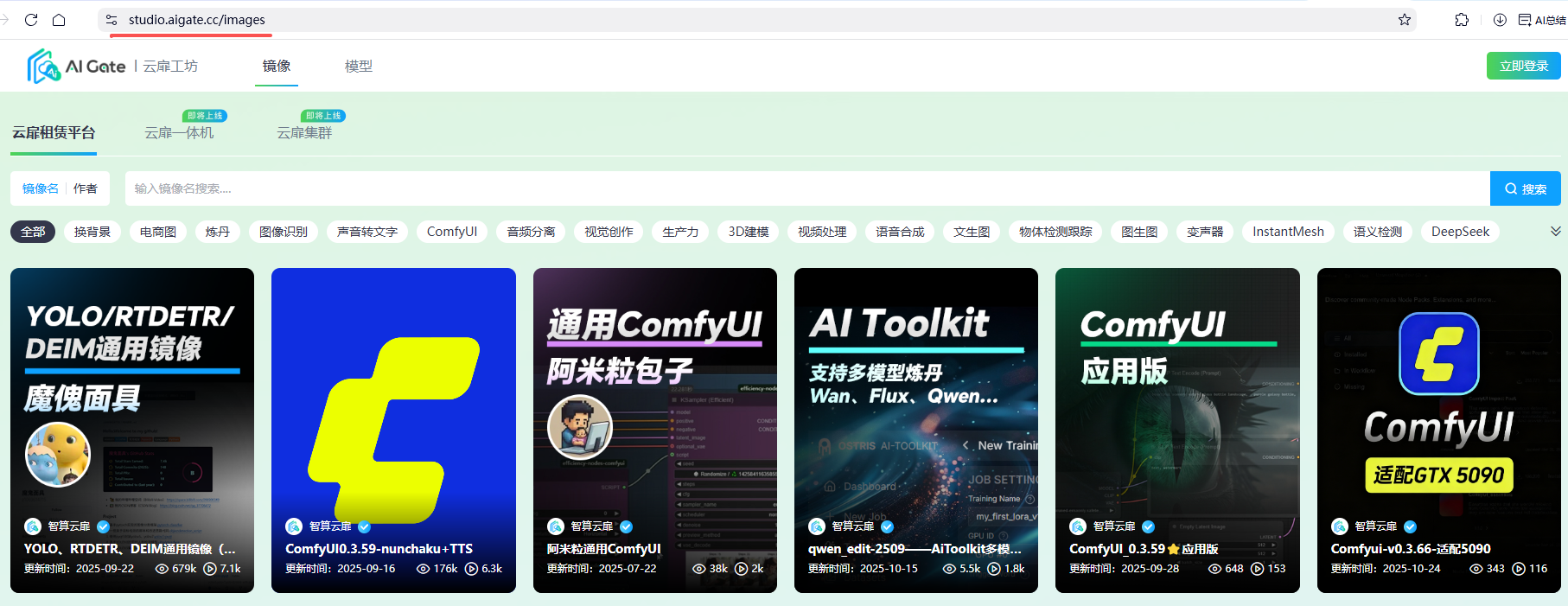Open the YOLO/RTDETR/DEIM通用镜像 card
This screenshot has width=1568, height=606.
pos(132,431)
